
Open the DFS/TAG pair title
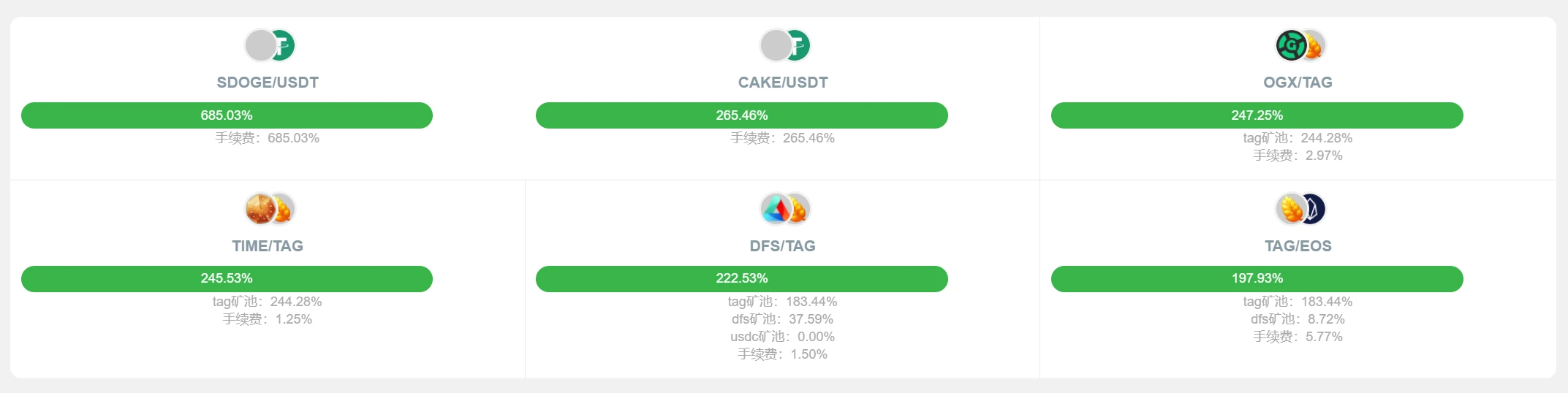[783, 246]
